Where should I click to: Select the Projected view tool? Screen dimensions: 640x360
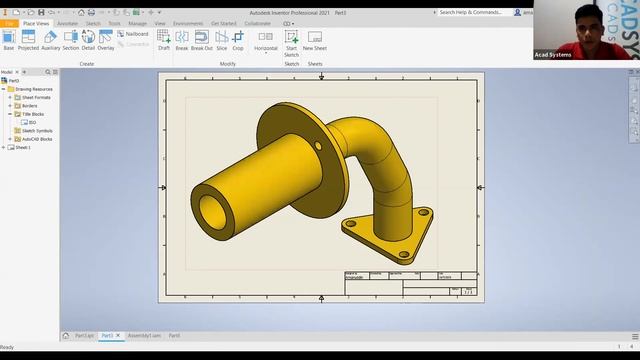point(28,40)
